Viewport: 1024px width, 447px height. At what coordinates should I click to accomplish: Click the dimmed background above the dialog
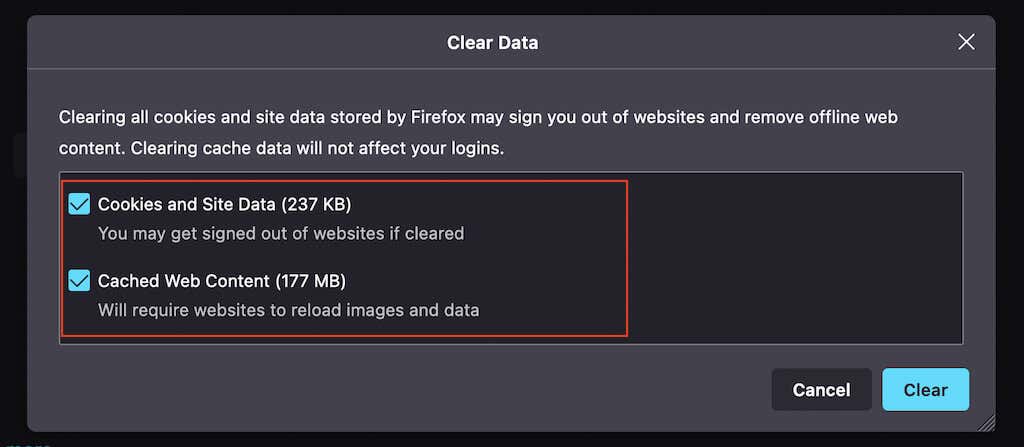pos(500,7)
